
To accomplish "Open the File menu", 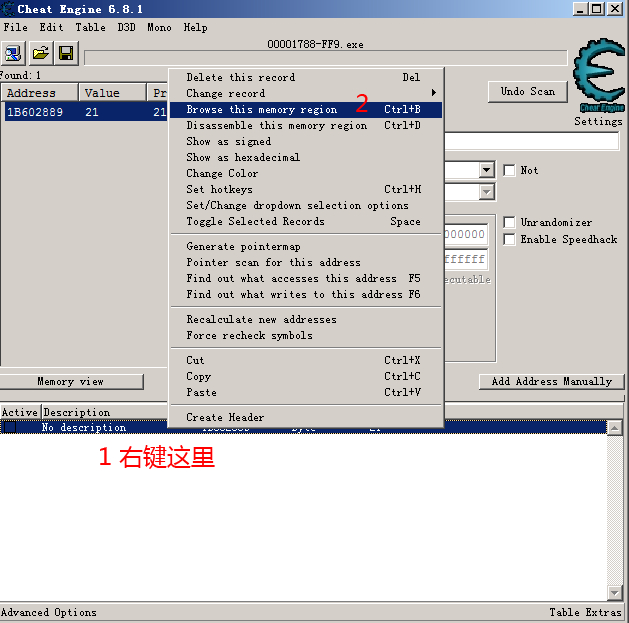I will [16, 27].
